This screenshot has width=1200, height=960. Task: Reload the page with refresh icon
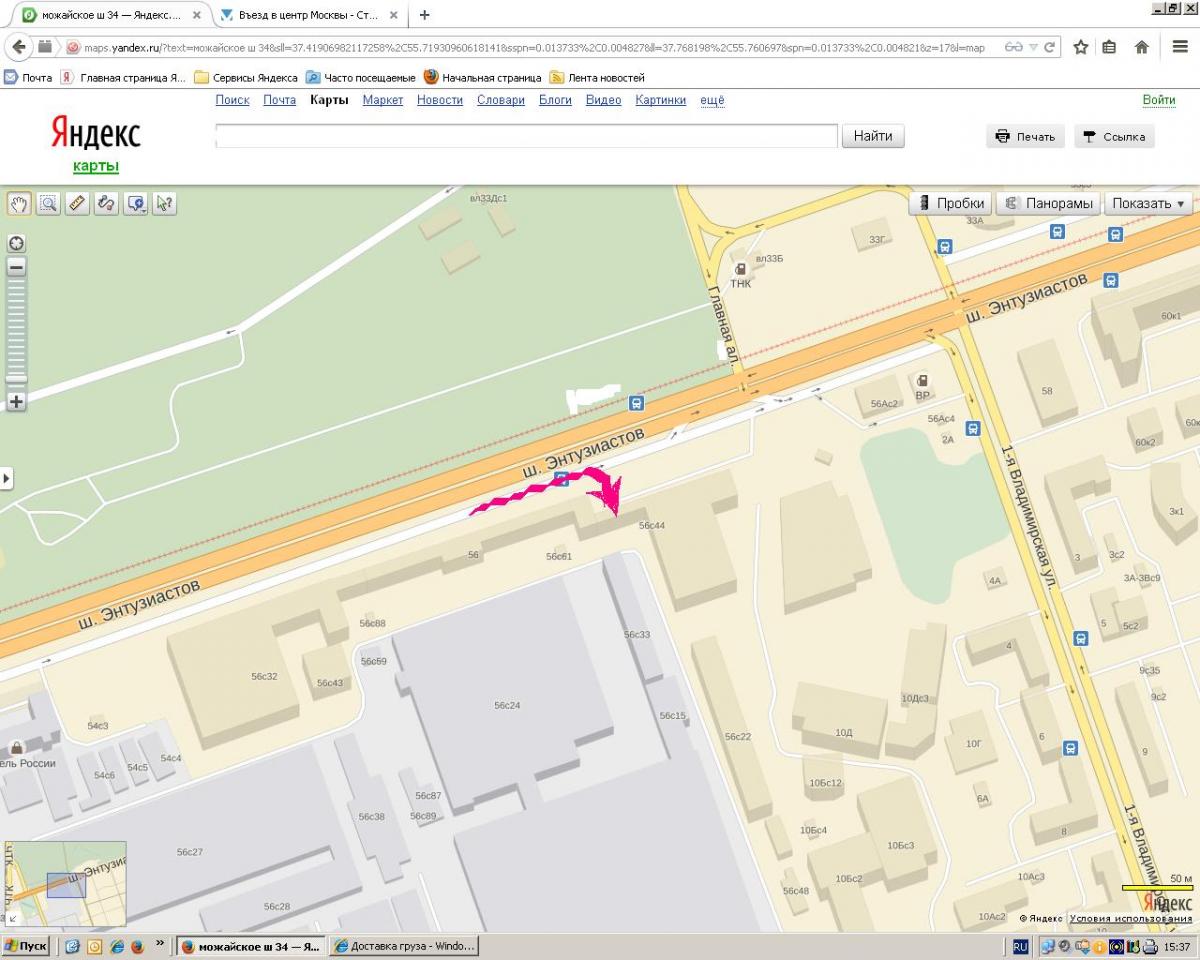(1051, 47)
